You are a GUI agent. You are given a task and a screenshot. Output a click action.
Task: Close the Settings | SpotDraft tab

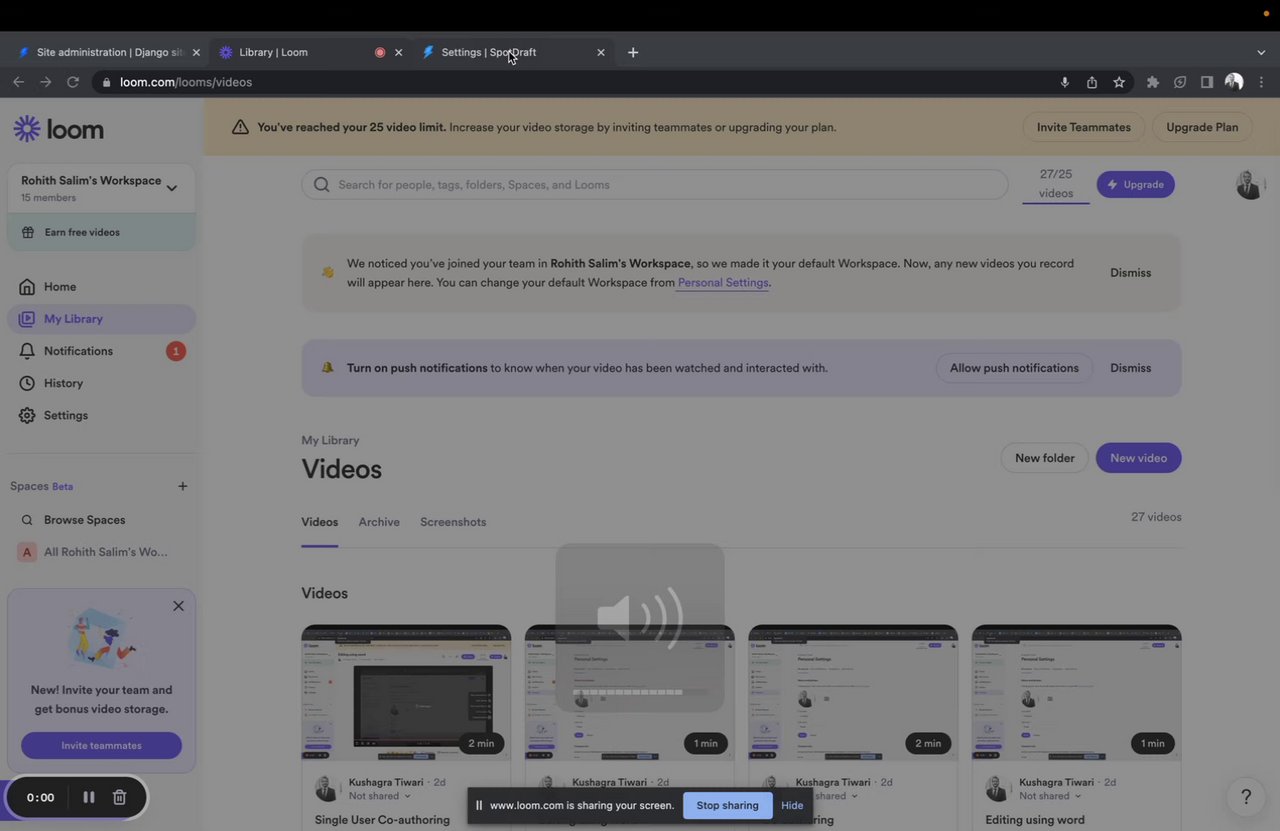pyautogui.click(x=600, y=52)
